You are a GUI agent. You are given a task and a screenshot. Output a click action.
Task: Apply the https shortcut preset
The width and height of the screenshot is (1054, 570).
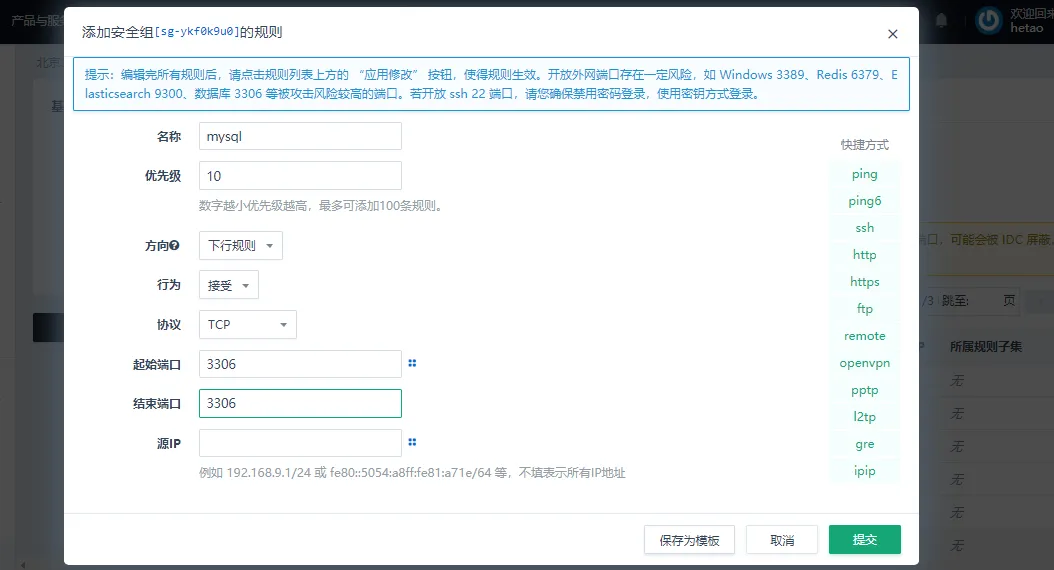point(864,282)
